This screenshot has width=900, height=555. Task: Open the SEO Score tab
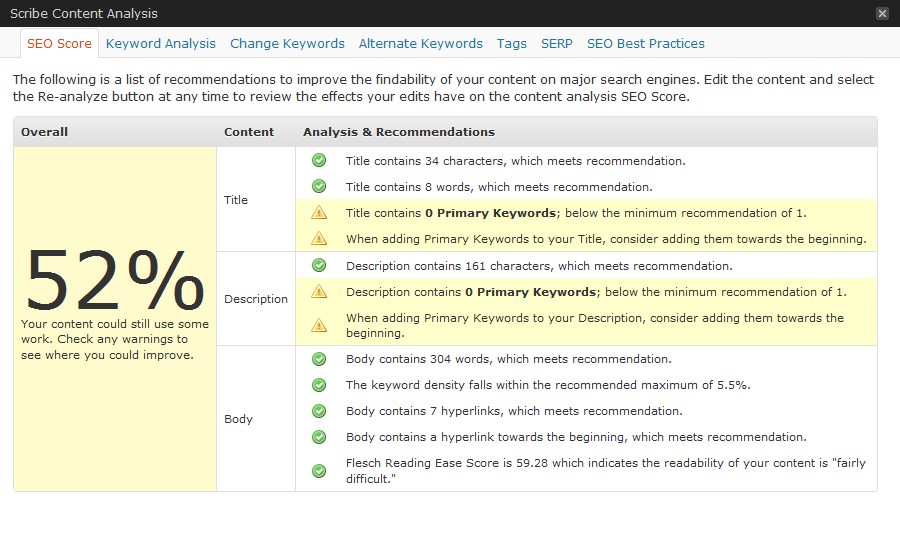[59, 44]
